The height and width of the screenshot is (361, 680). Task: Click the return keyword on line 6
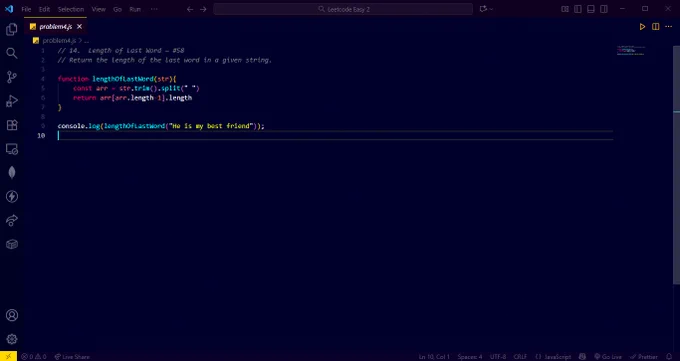pos(85,98)
